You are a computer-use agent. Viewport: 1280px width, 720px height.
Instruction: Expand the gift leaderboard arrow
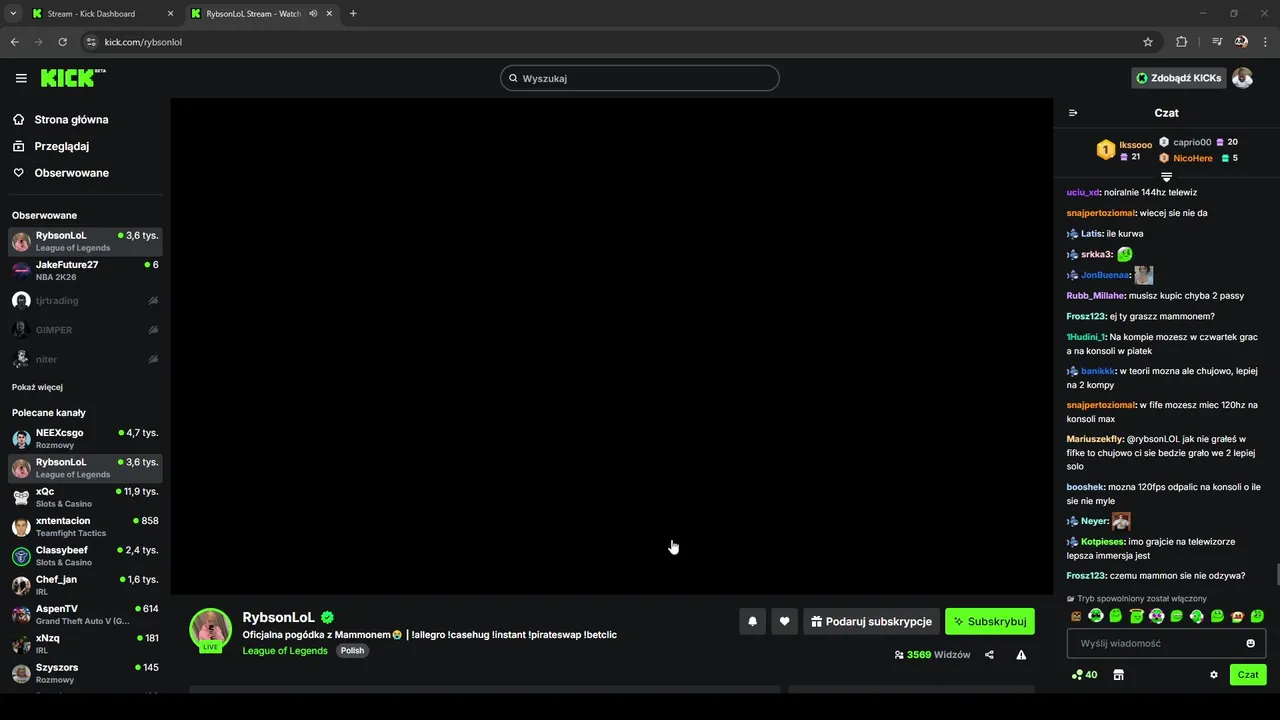pos(1166,177)
